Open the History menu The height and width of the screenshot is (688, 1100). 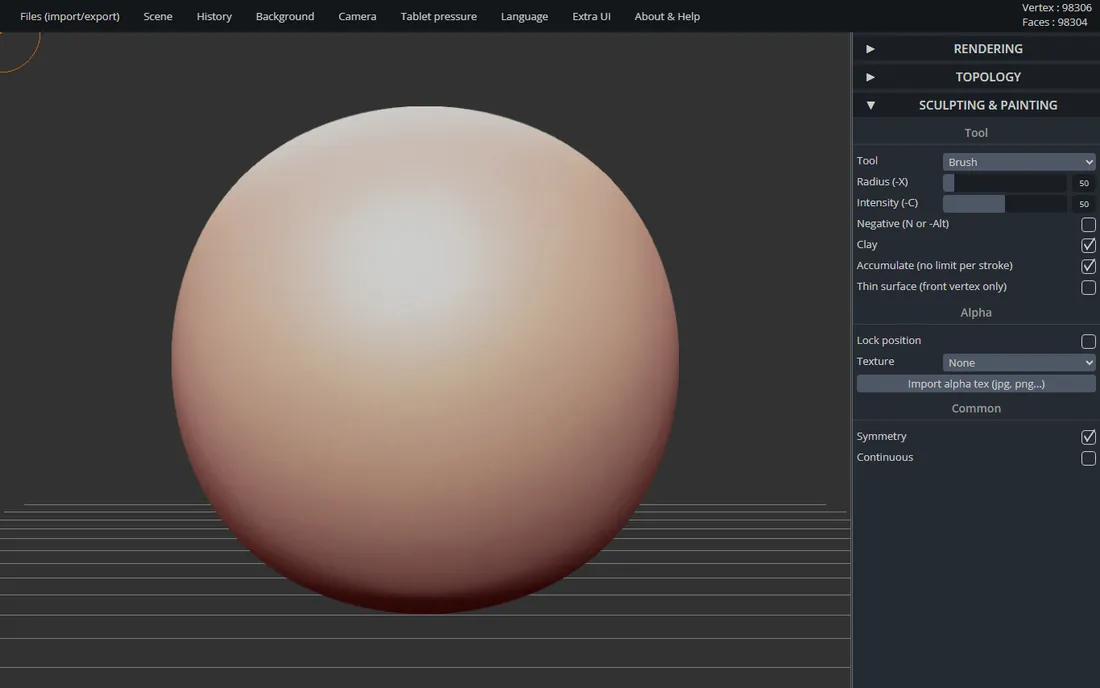214,16
